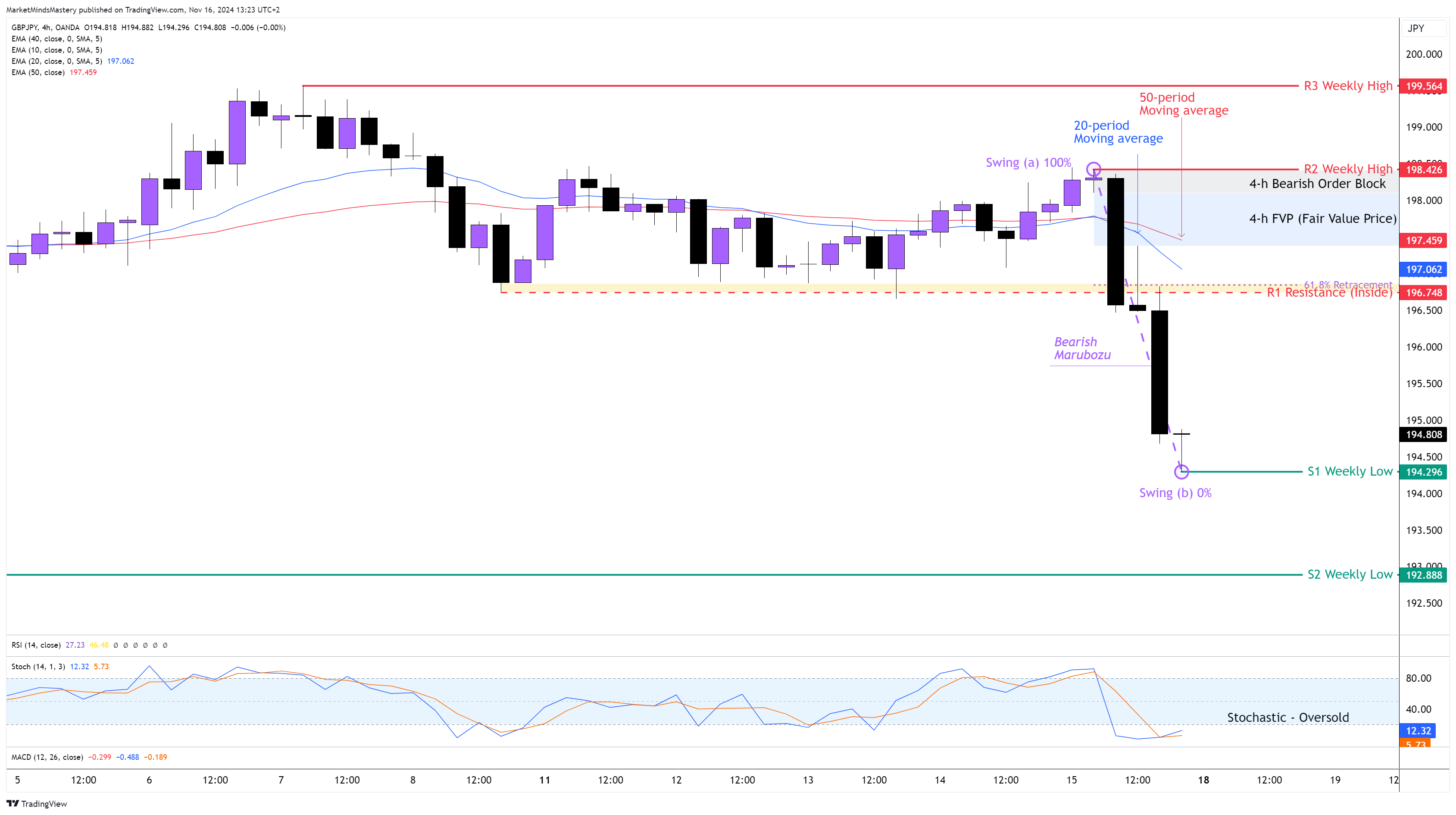
Task: Click the GBPJPY, 4h, OANDA symbol title
Action: [45, 27]
